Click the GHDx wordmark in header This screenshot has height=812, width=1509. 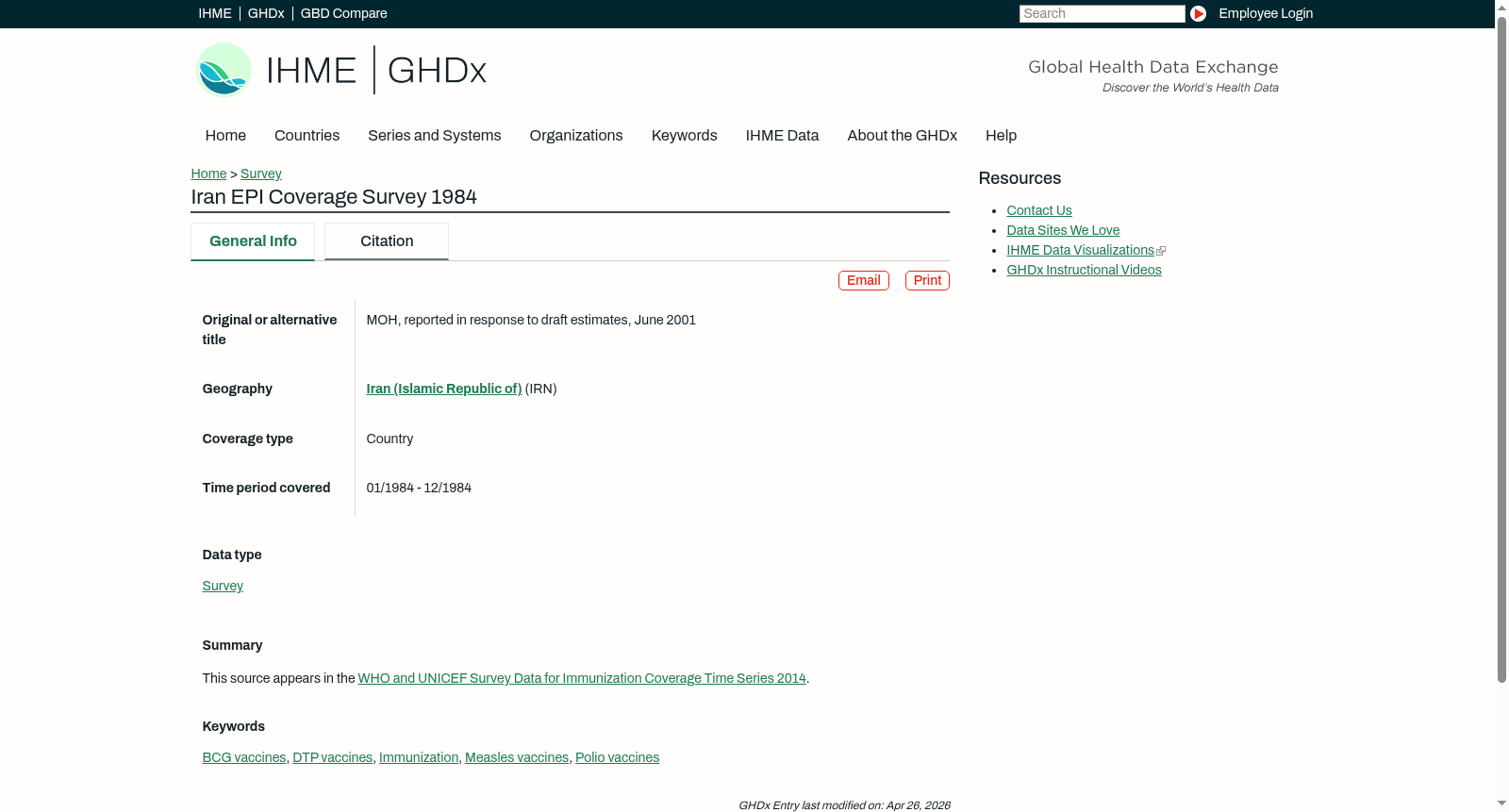pyautogui.click(x=437, y=71)
